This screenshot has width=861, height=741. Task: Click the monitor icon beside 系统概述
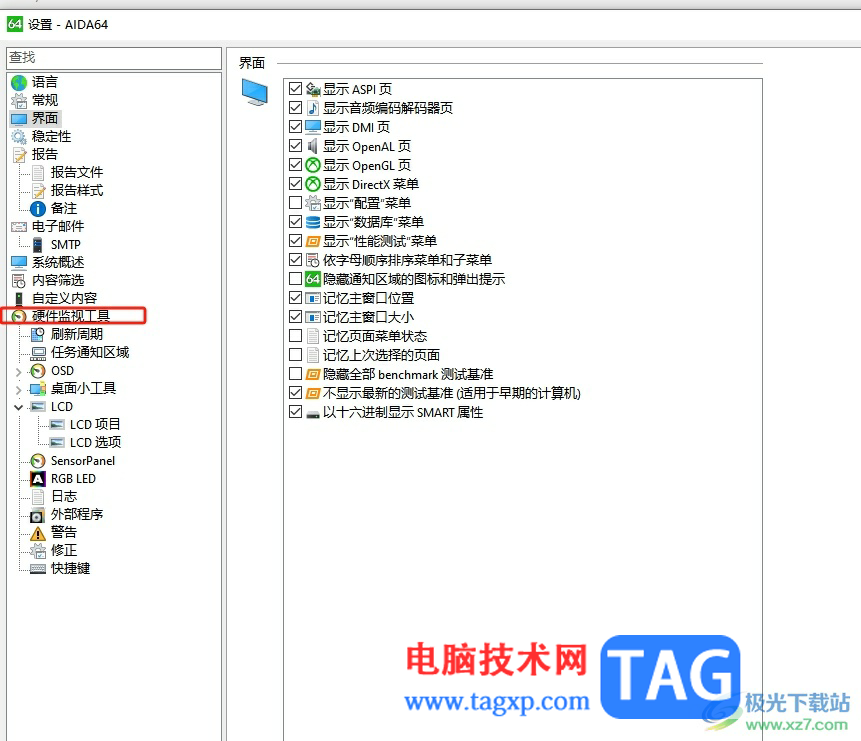coord(19,263)
